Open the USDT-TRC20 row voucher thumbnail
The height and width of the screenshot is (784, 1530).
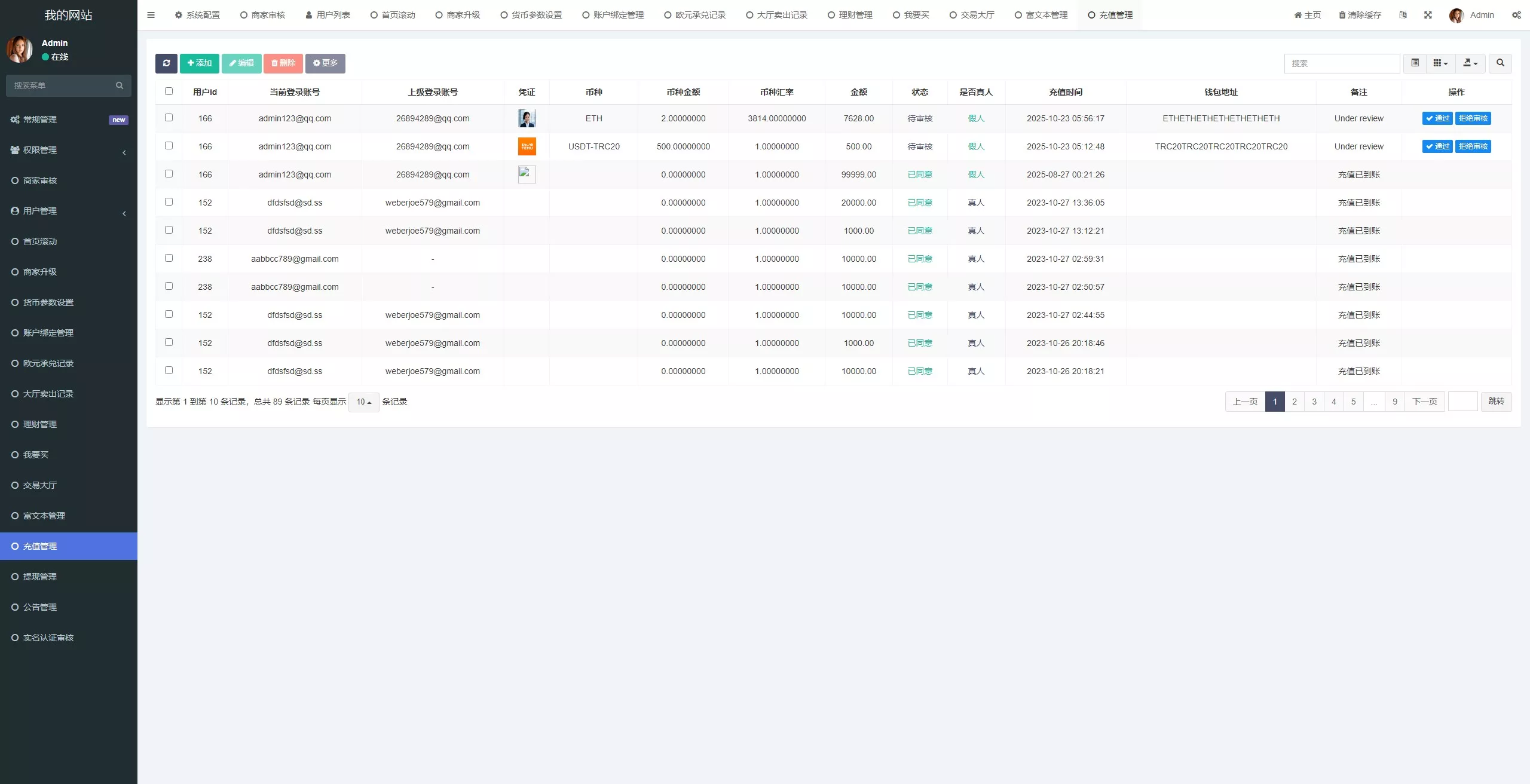click(x=527, y=146)
